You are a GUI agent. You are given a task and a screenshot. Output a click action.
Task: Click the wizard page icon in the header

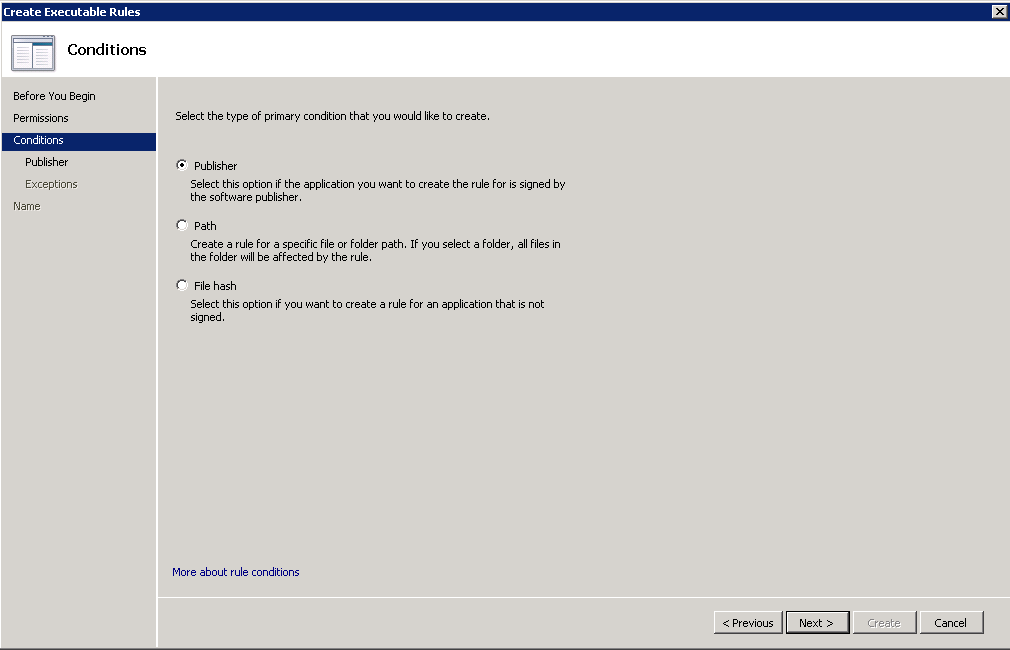(x=33, y=52)
